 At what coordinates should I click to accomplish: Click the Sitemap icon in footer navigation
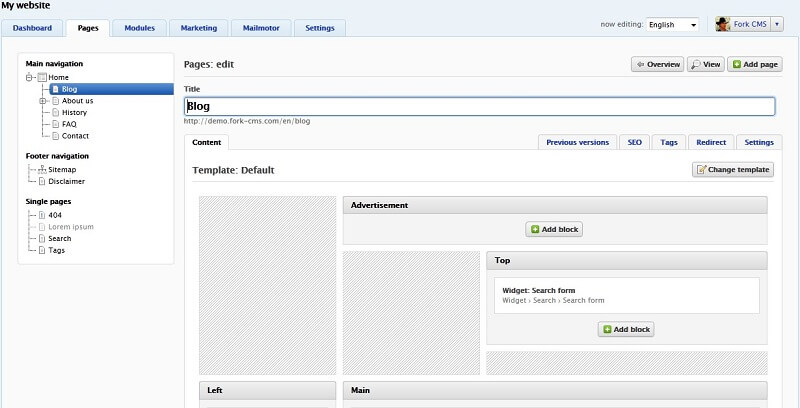[42, 170]
